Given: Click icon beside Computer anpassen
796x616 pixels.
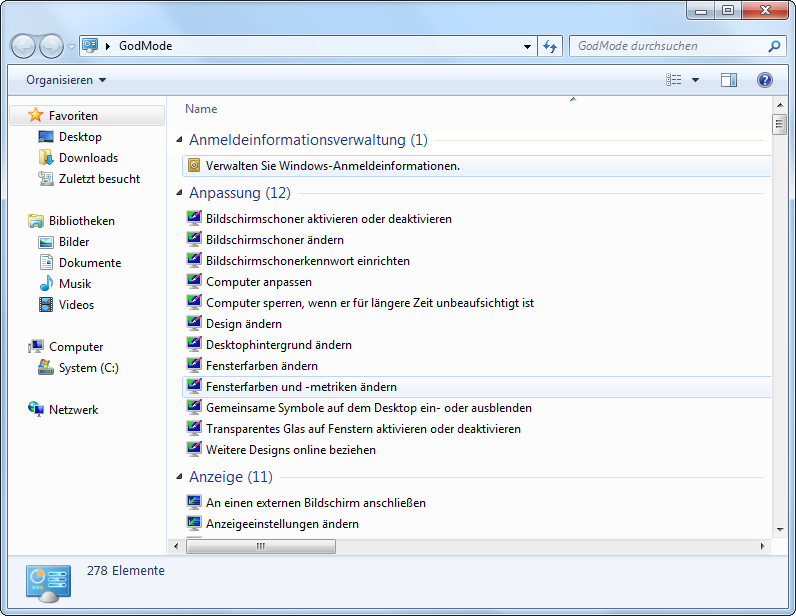Looking at the screenshot, I should tap(194, 281).
